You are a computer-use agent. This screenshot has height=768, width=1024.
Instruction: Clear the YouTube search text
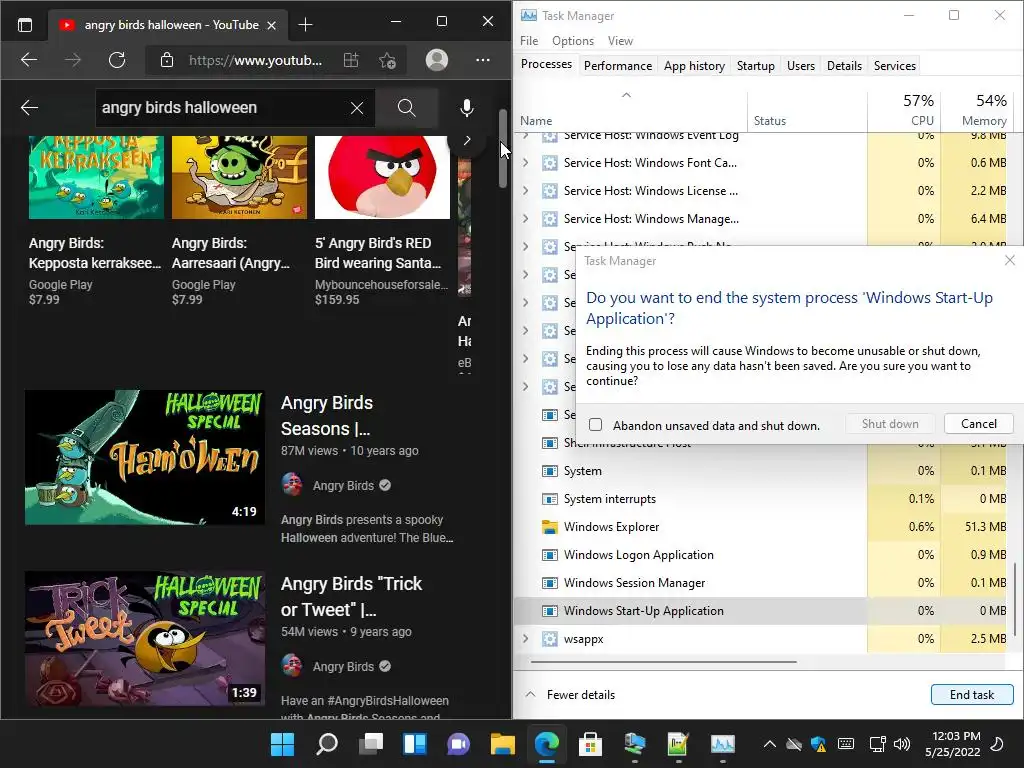(x=357, y=108)
